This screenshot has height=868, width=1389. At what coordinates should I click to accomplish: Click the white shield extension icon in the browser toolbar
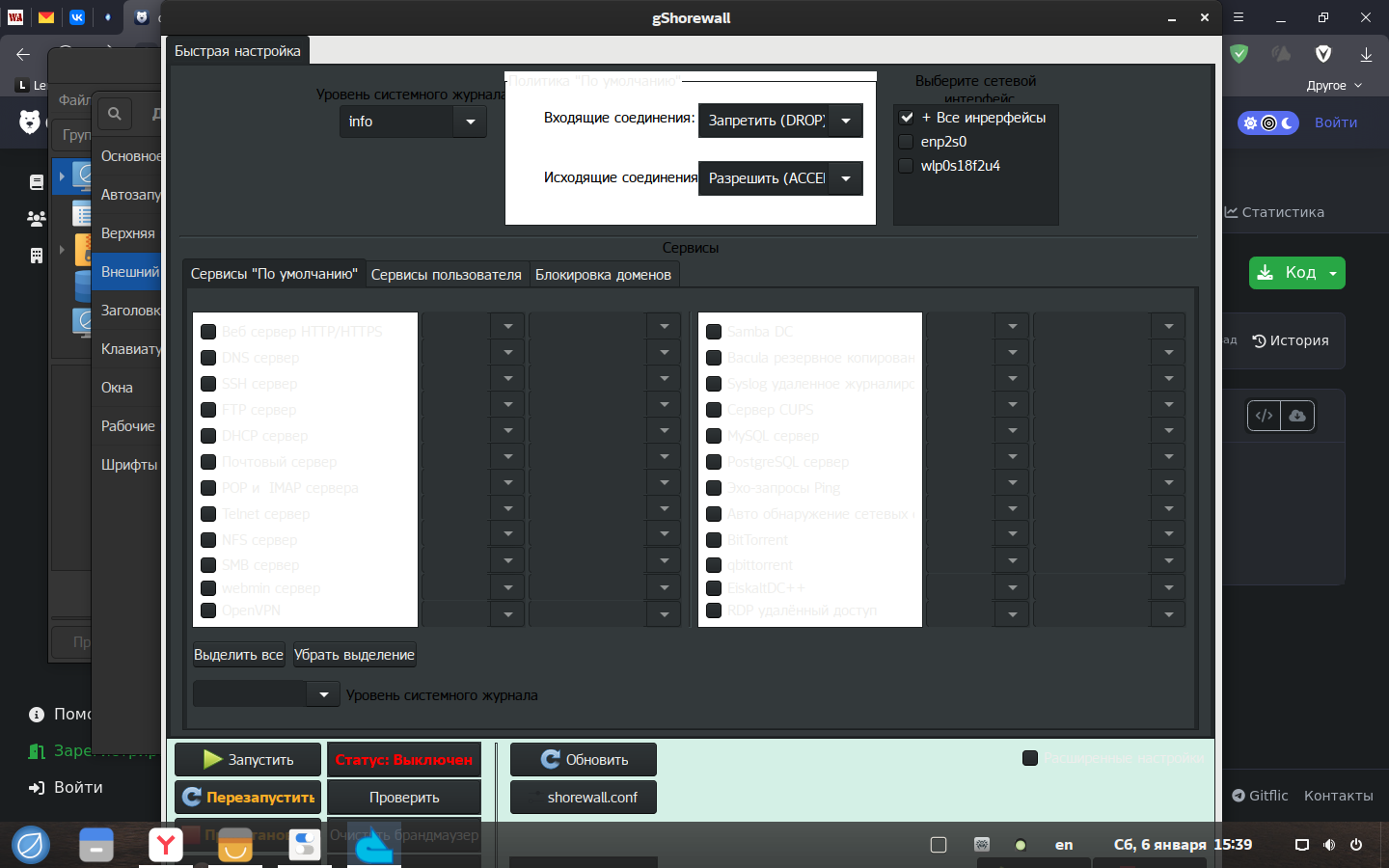coord(1323,54)
